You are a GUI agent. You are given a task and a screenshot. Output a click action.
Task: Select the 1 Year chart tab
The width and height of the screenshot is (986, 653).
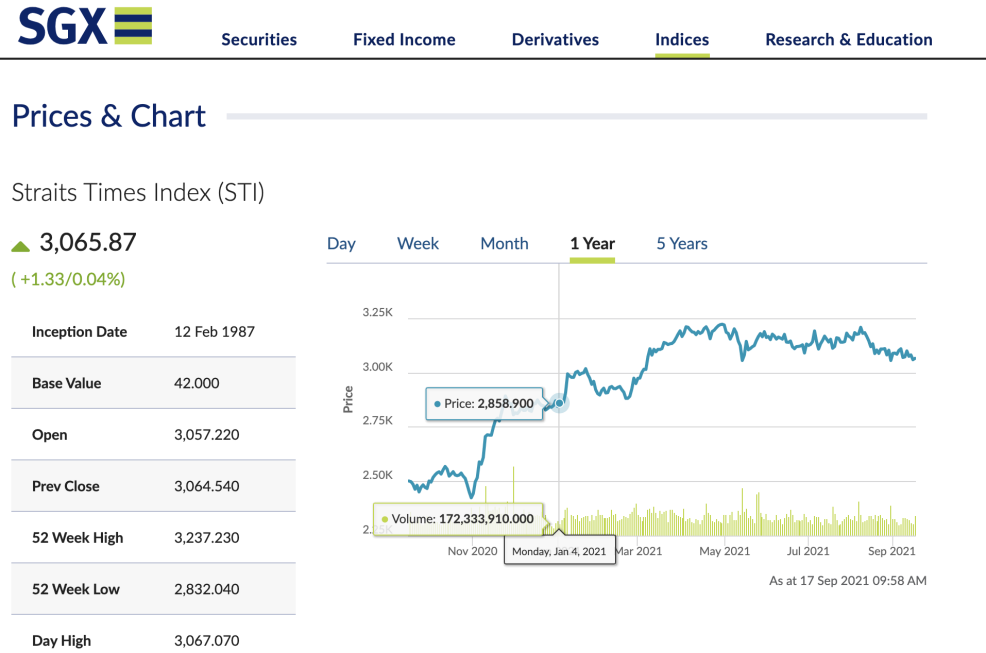[592, 244]
